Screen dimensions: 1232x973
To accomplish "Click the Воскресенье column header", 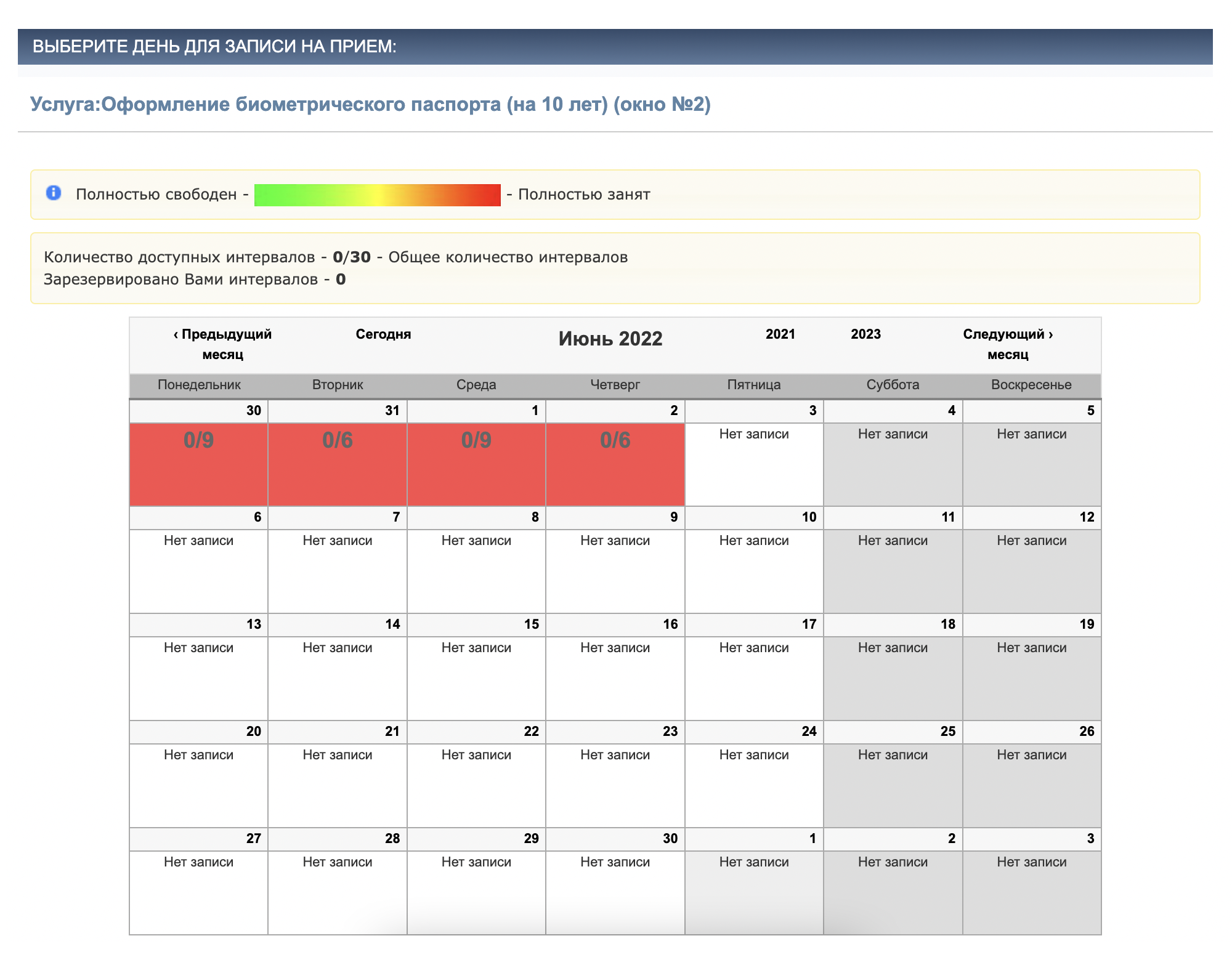I will click(1032, 385).
